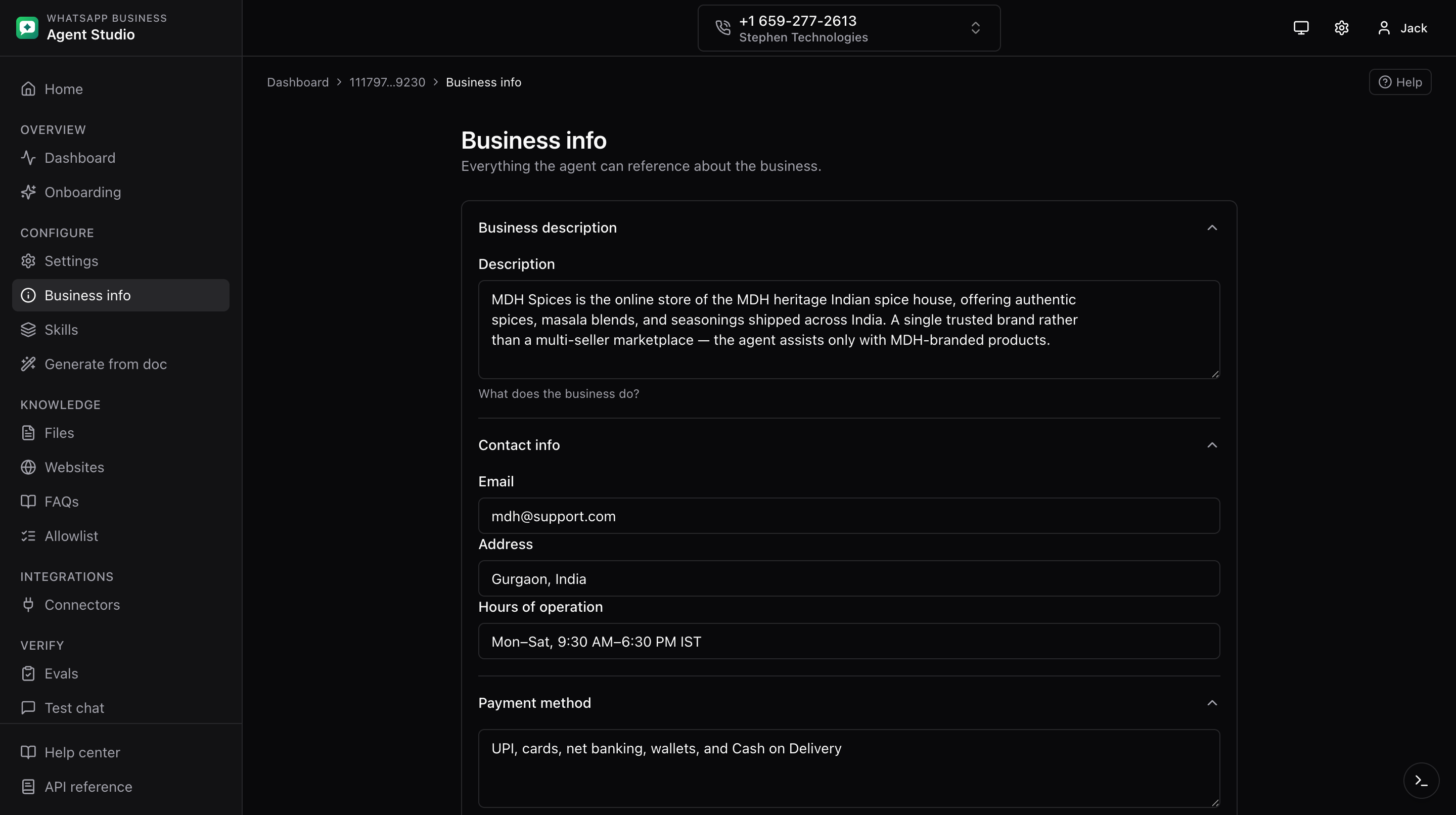Open the Evals sidebar item
Screen dimensions: 1456x815
coord(121,674)
